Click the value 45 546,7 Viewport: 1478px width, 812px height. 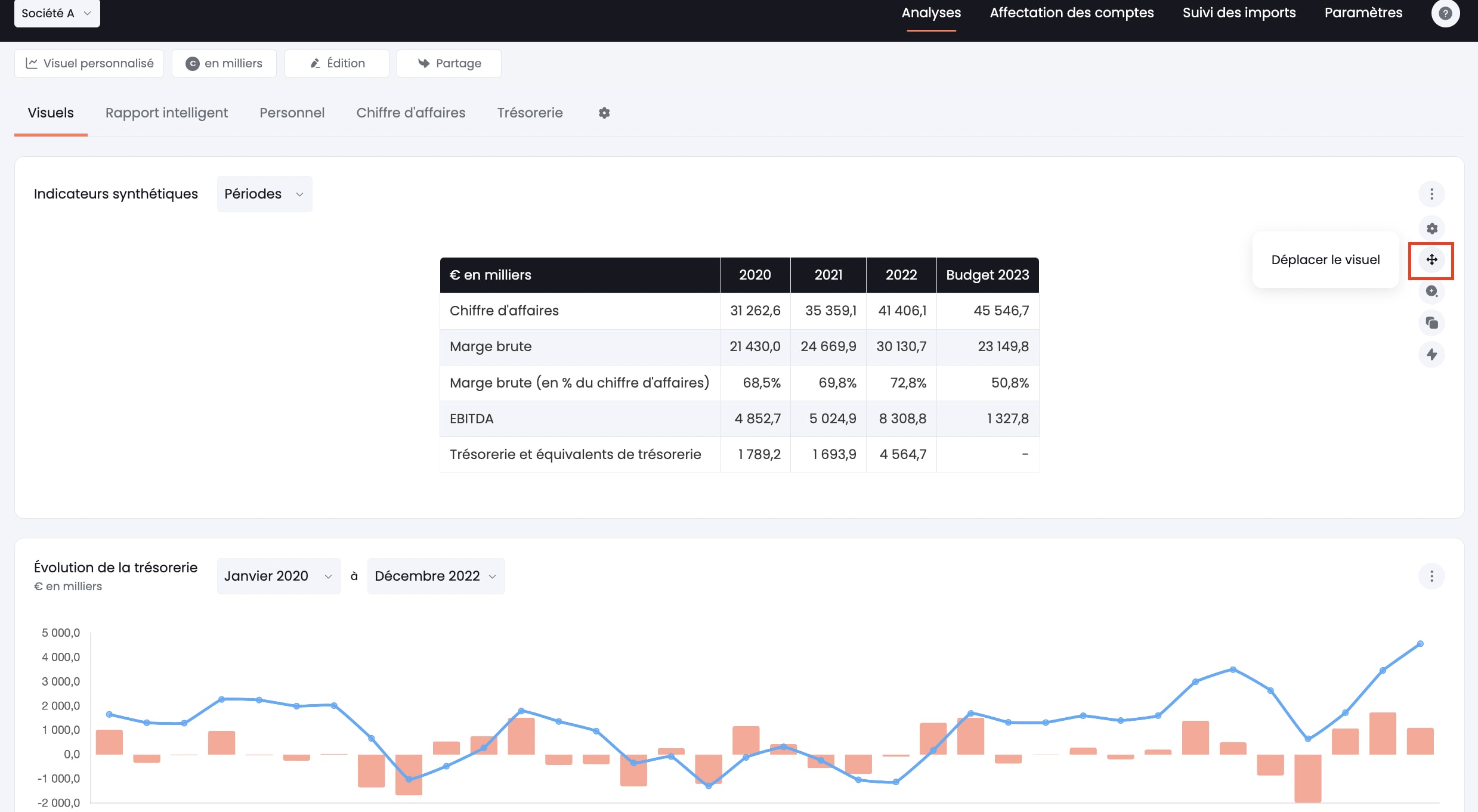click(1001, 311)
